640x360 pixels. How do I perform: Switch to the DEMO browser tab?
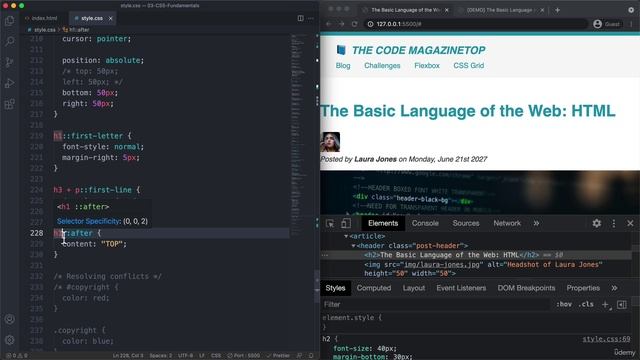(x=500, y=10)
